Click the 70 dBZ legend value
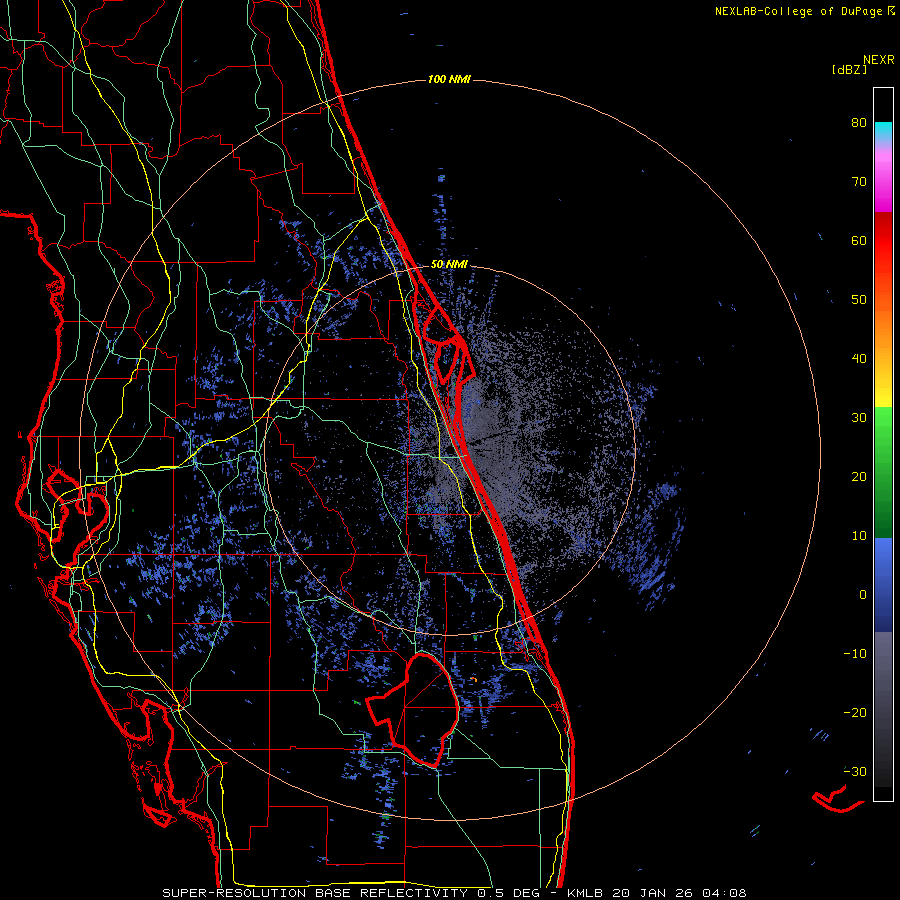This screenshot has height=900, width=900. [x=859, y=182]
